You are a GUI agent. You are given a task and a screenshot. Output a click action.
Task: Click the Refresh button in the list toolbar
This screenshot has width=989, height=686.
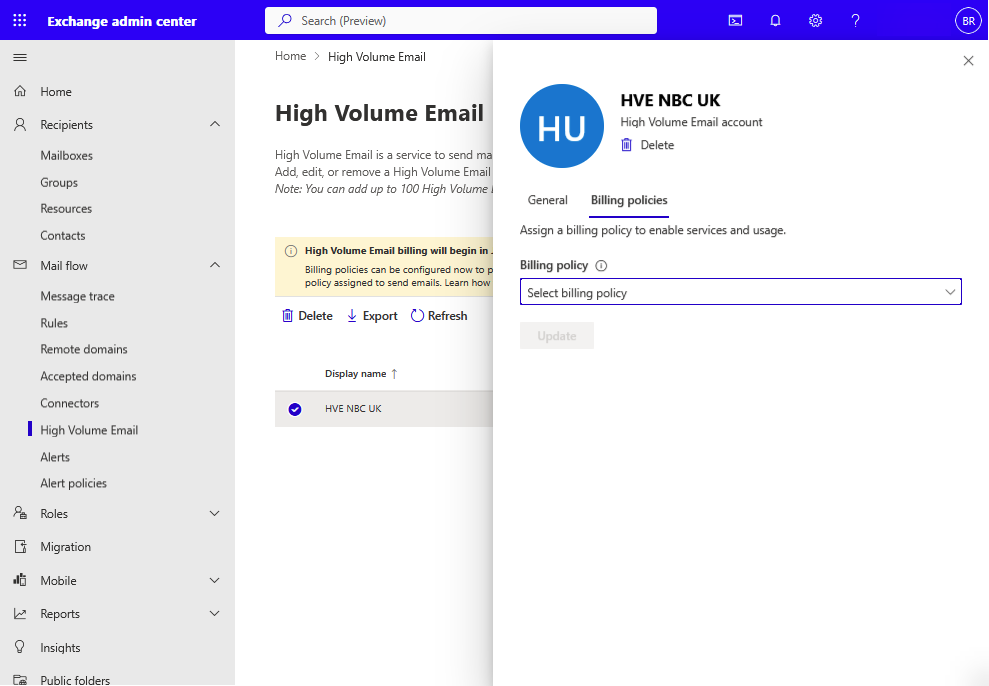[x=439, y=316]
